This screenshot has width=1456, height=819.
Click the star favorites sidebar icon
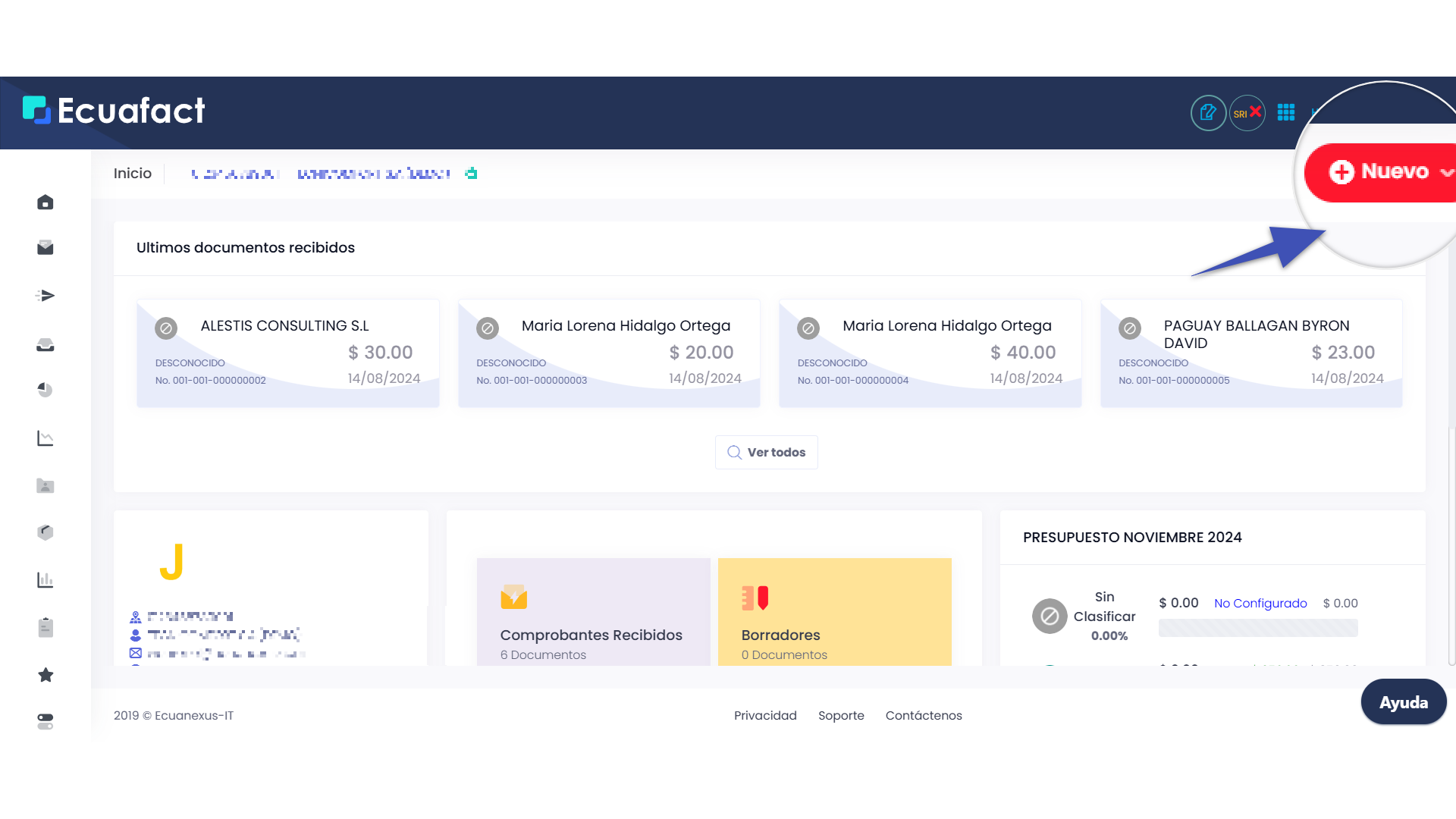[x=45, y=675]
